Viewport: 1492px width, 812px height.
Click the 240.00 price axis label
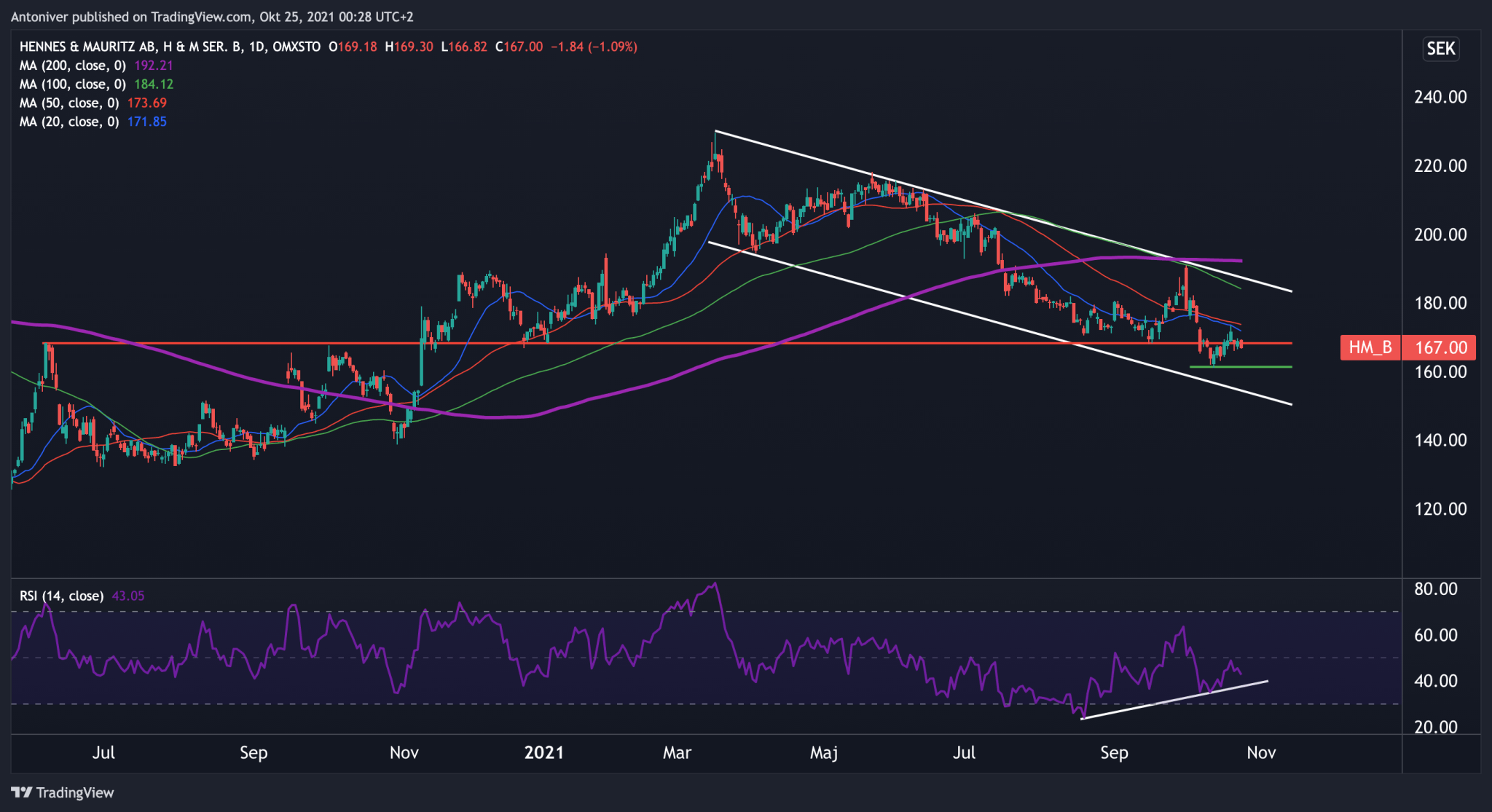pyautogui.click(x=1440, y=97)
